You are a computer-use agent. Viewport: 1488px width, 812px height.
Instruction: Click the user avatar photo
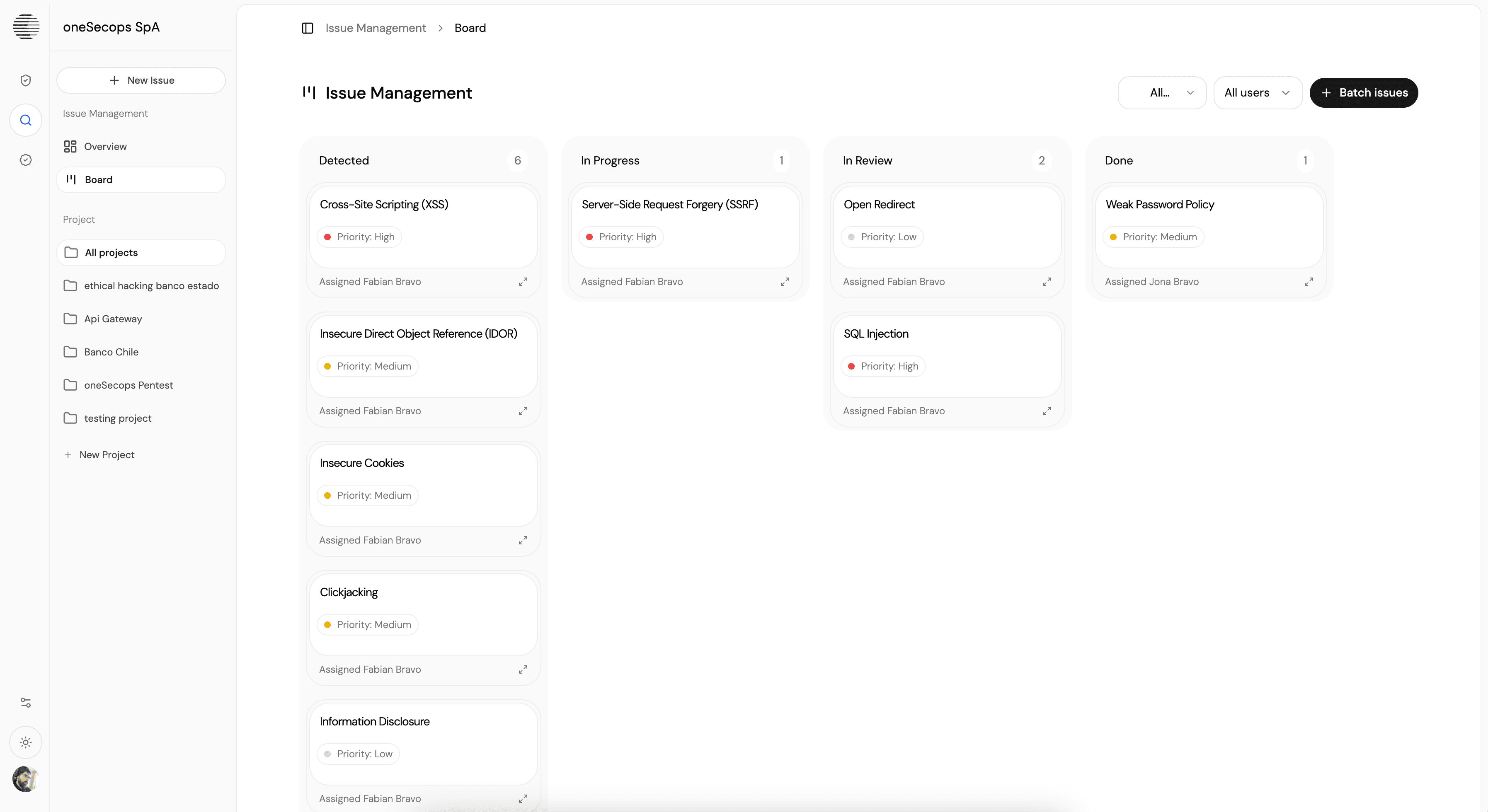tap(25, 779)
